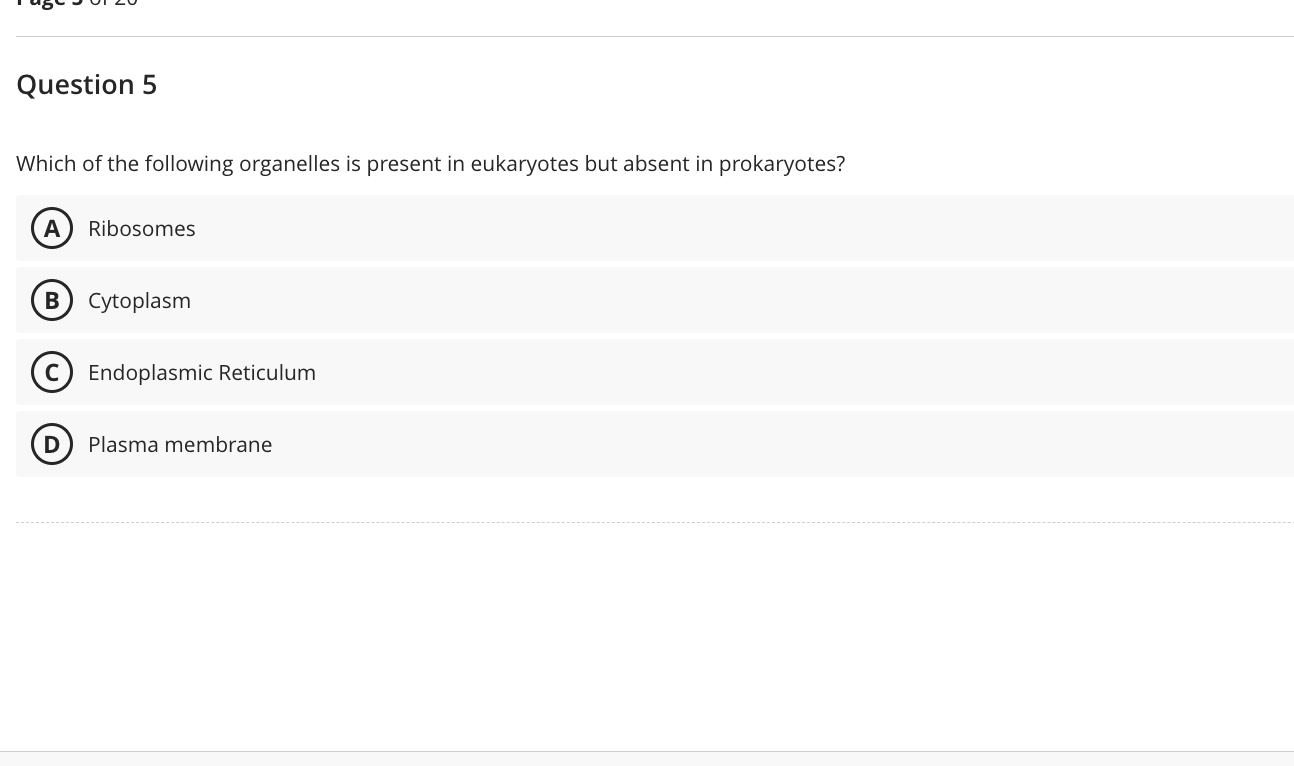Click the horizontal rule under the page label

654,36
